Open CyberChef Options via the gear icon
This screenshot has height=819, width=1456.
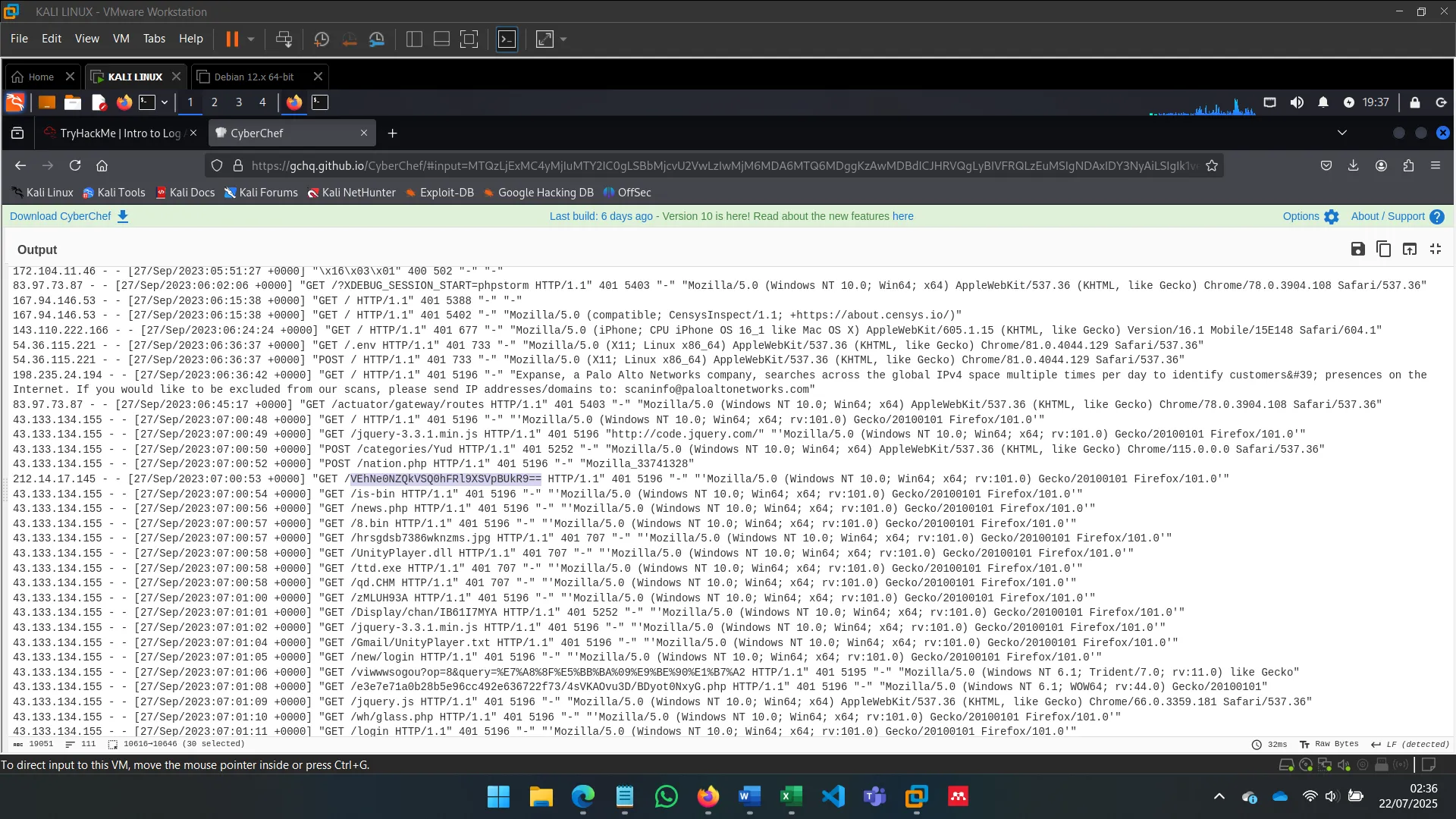pyautogui.click(x=1332, y=217)
